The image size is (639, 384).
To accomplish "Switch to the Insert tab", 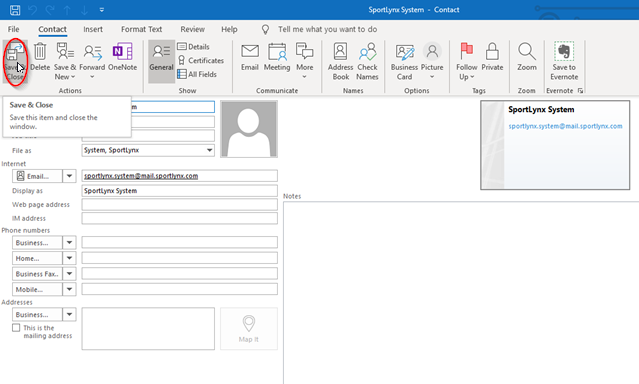I will (93, 29).
